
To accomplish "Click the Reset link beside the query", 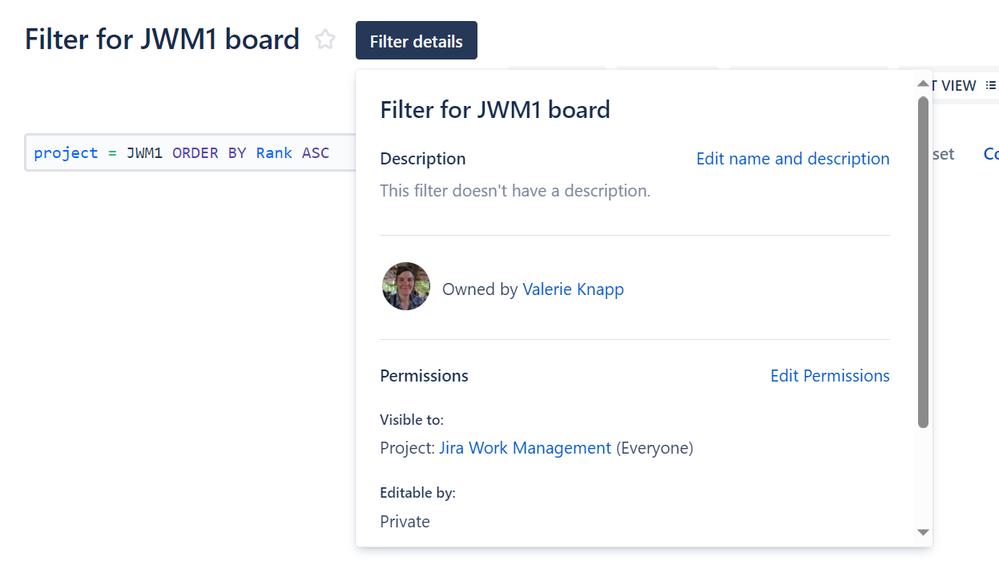I will tap(943, 154).
